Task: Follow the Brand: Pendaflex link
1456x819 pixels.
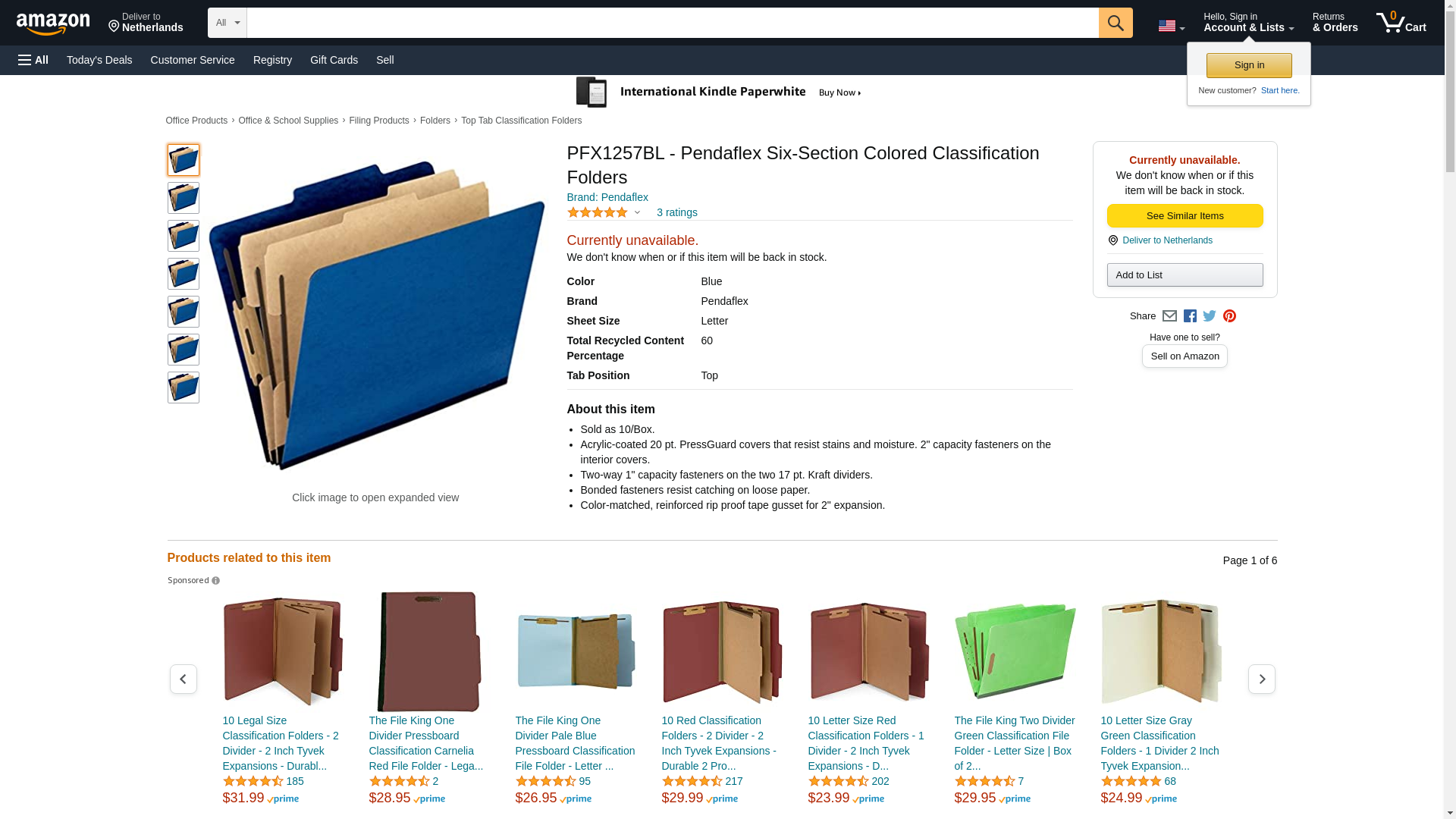Action: point(607,197)
